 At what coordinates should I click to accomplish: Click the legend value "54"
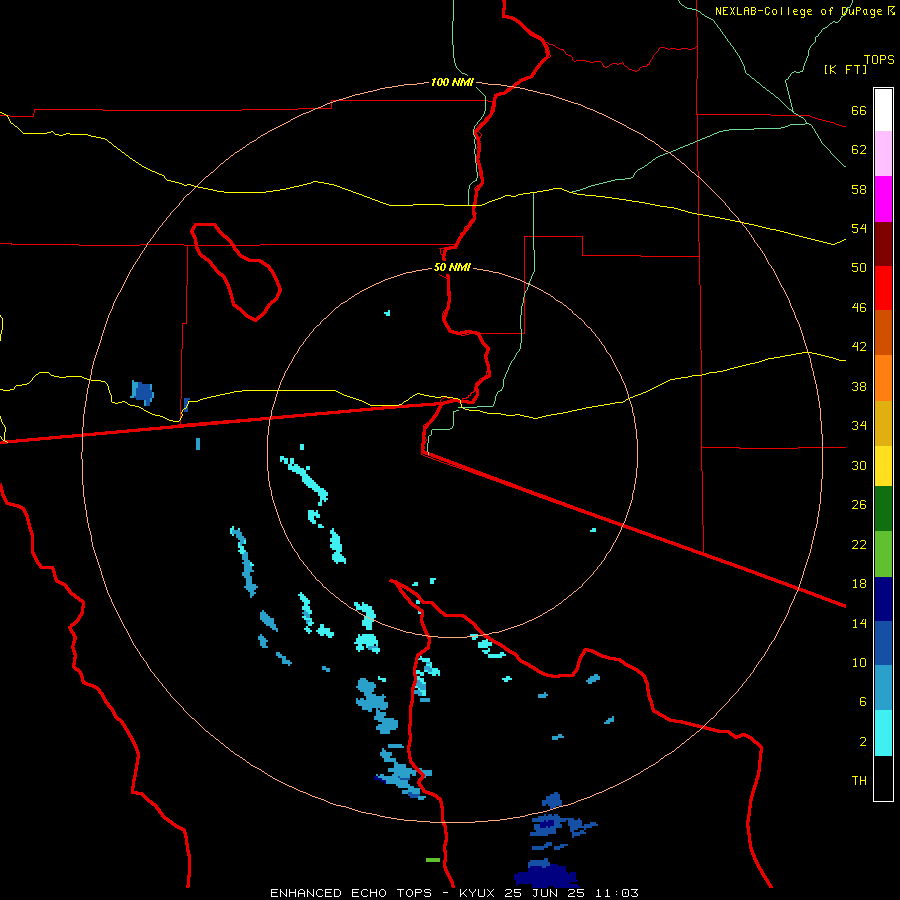(x=859, y=228)
